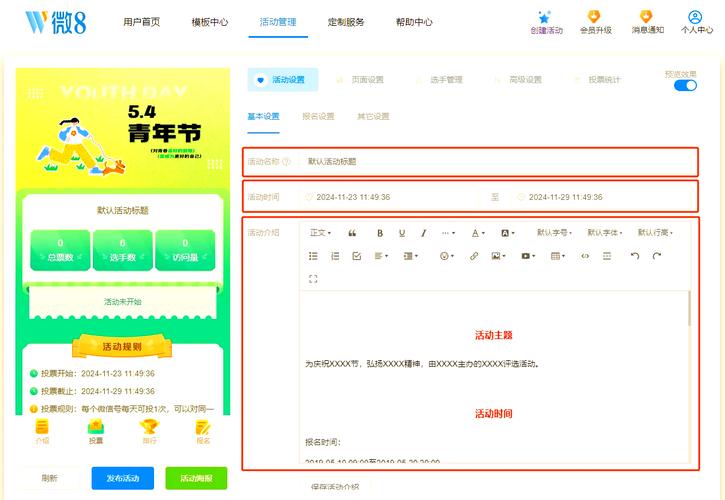Screen dimensions: 725x500
Task: Select the 基本设置 sub-tab
Action: click(264, 117)
